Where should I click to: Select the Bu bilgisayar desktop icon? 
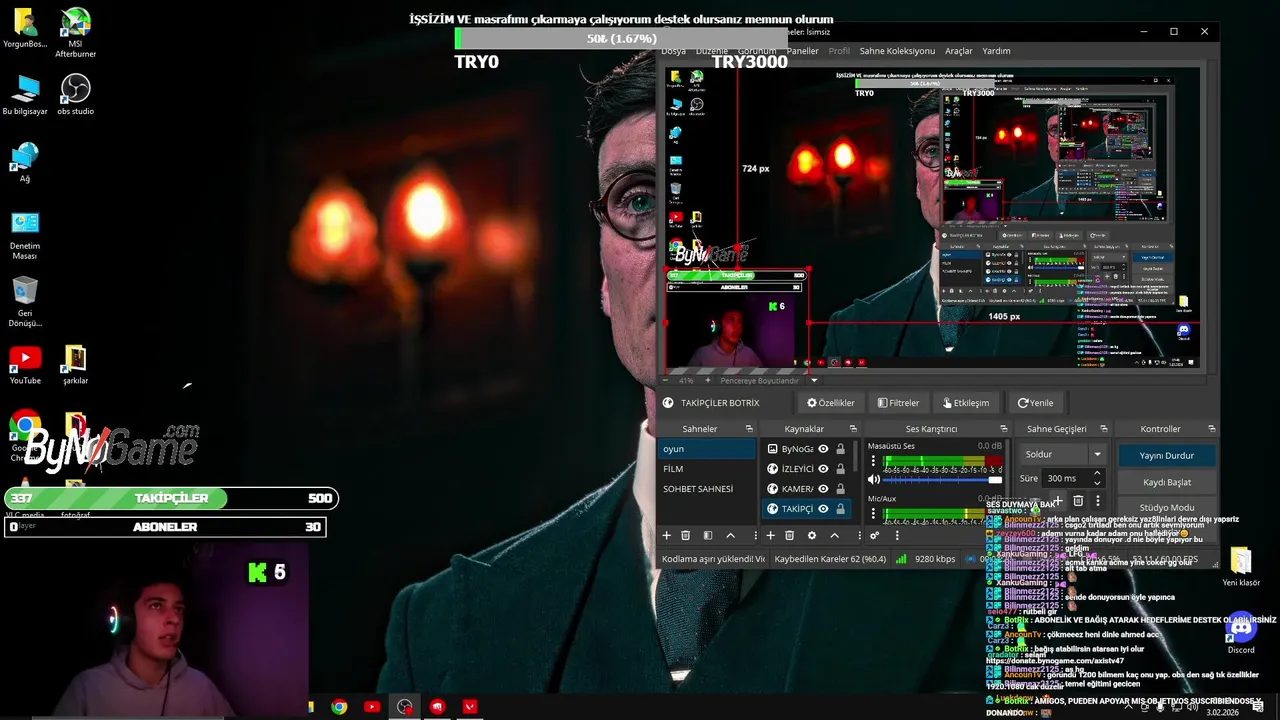pyautogui.click(x=25, y=95)
